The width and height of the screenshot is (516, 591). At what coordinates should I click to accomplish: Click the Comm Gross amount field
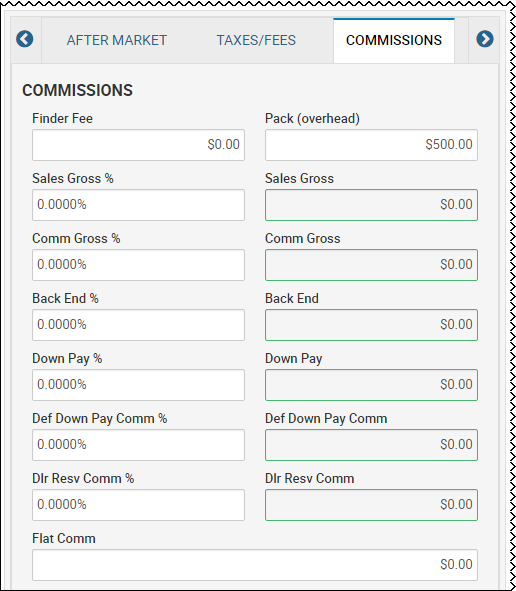click(371, 265)
